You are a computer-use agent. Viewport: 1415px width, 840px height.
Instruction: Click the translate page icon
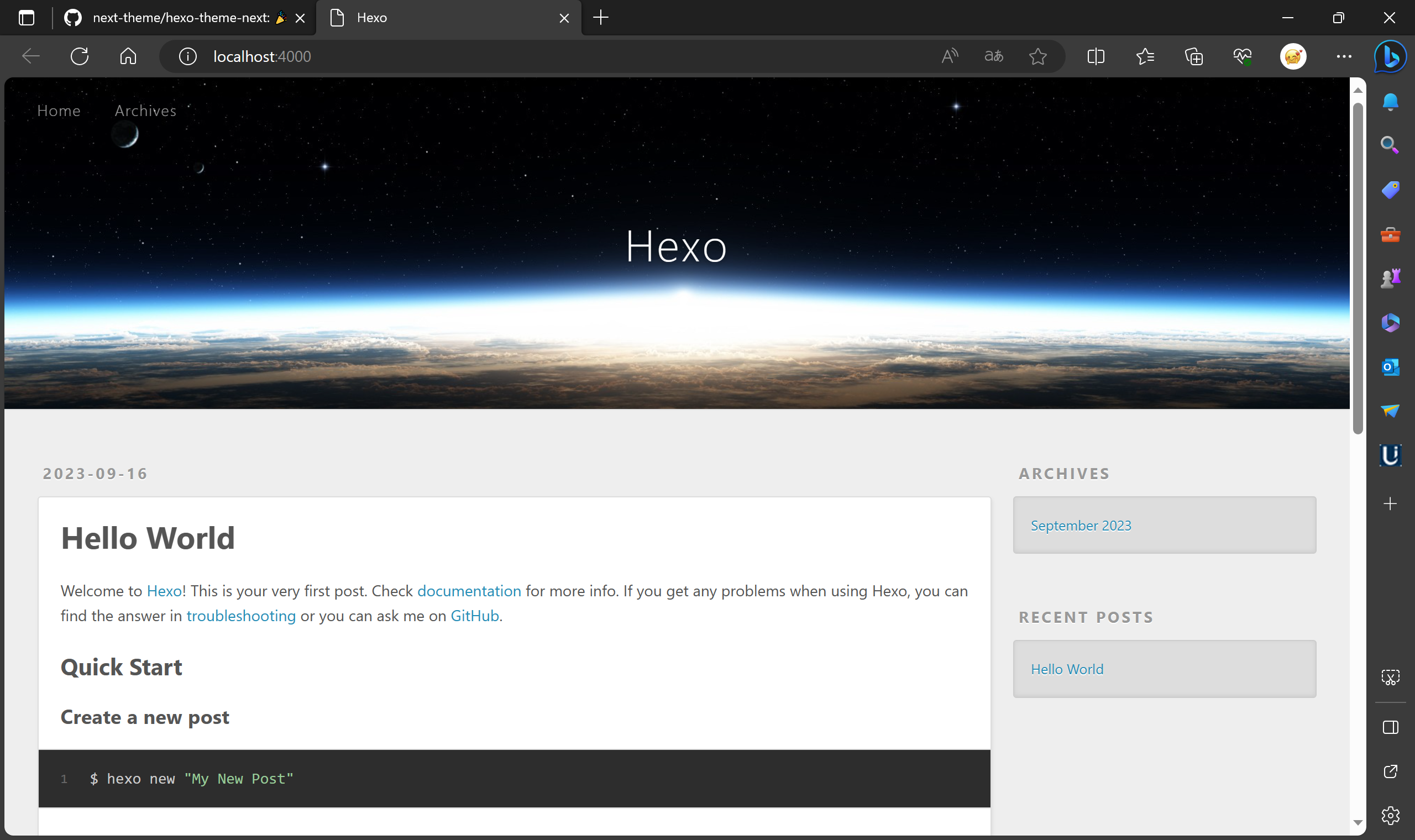point(993,56)
